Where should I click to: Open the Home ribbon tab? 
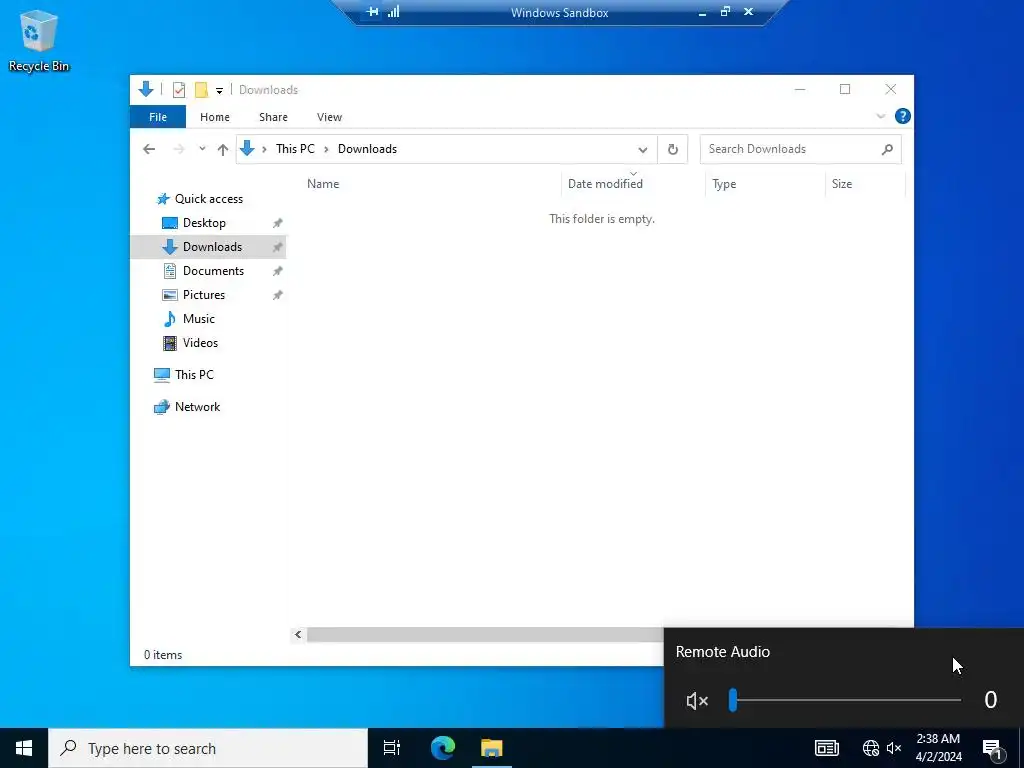pyautogui.click(x=215, y=117)
